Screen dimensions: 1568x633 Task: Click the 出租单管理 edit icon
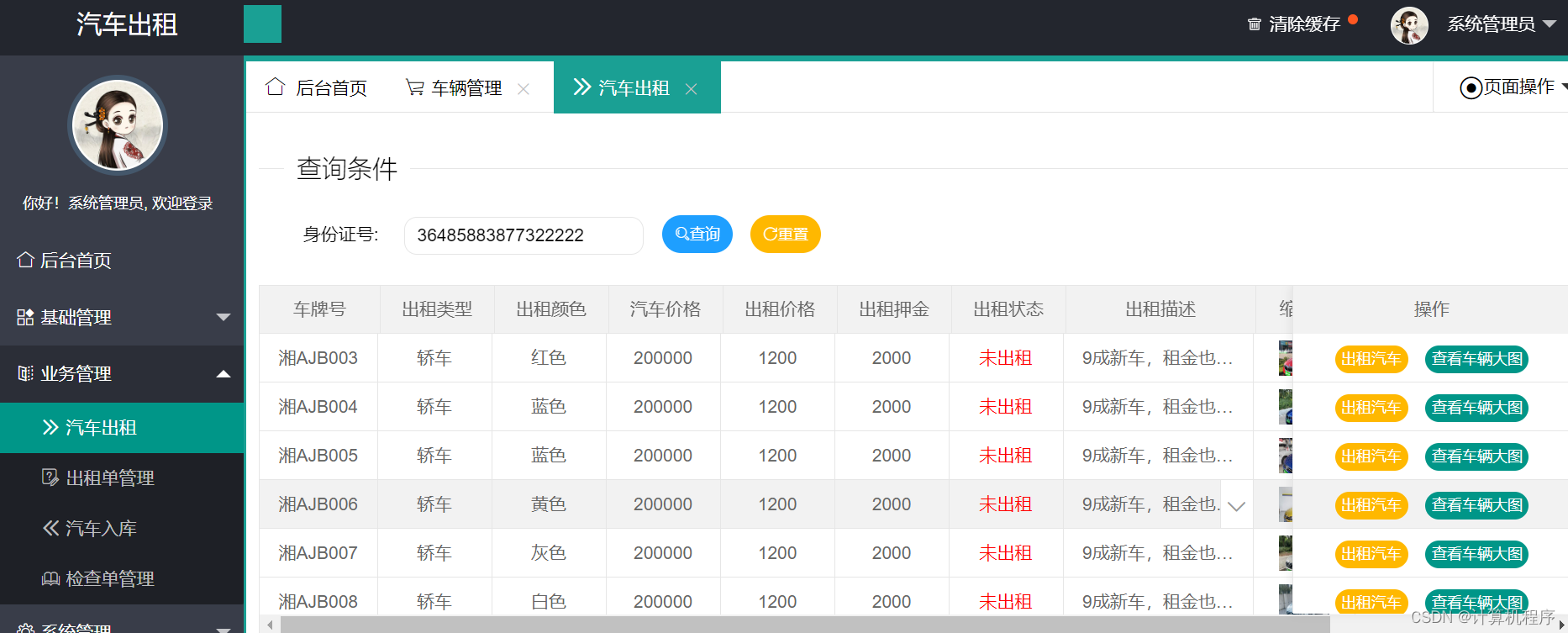click(50, 477)
